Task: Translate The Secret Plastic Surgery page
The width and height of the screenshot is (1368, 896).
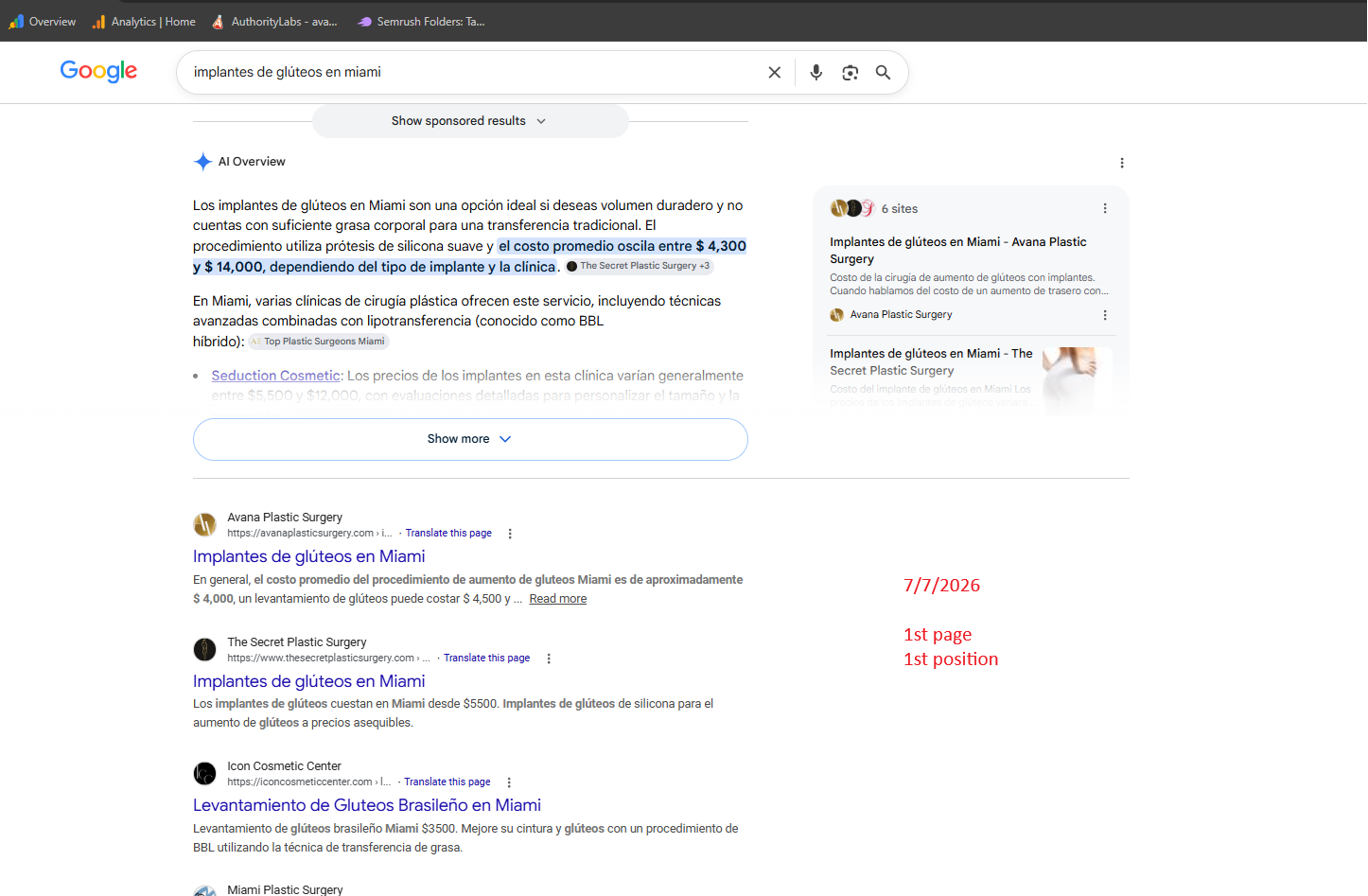Action: [486, 659]
